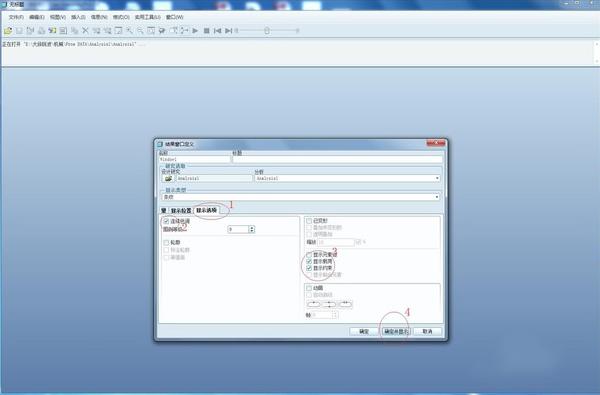The image size is (600, 395).
Task: Click the 叠加未变形的 checkbox
Action: tap(309, 227)
